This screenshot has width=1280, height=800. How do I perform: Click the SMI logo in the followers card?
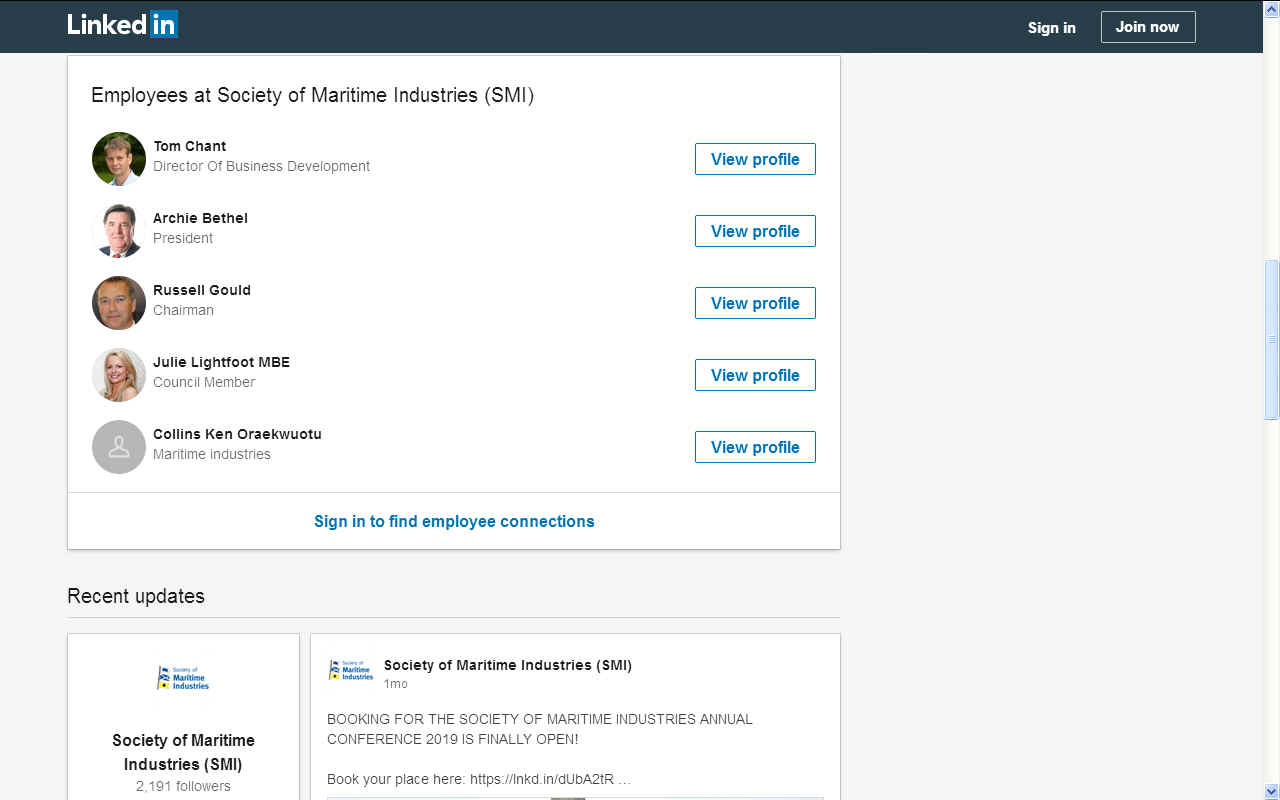183,678
